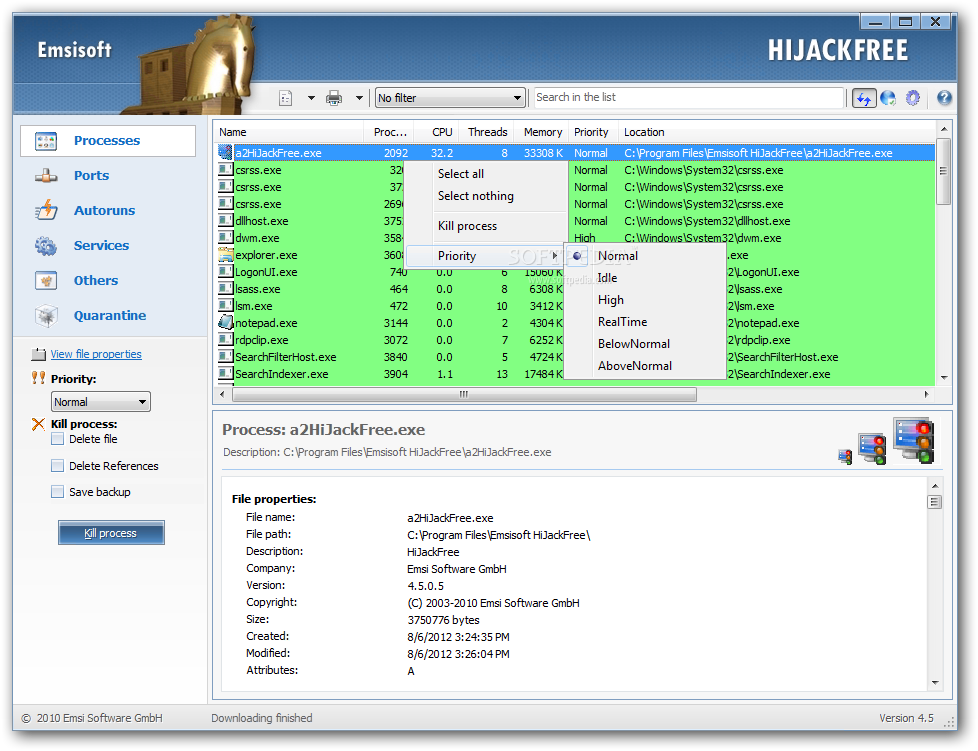Open the Quarantine section

[110, 315]
